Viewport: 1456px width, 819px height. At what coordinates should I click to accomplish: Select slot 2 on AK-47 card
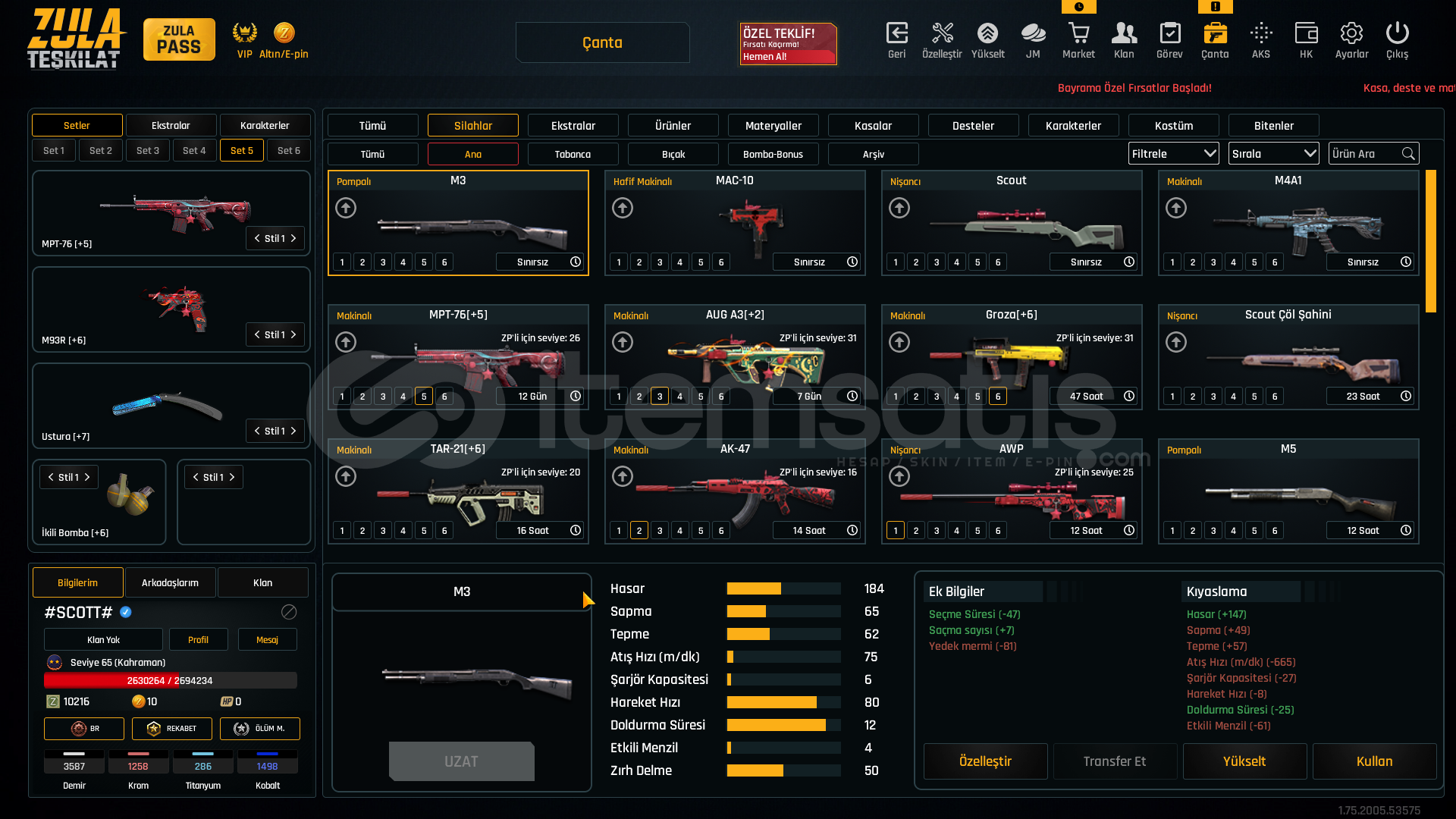point(639,531)
